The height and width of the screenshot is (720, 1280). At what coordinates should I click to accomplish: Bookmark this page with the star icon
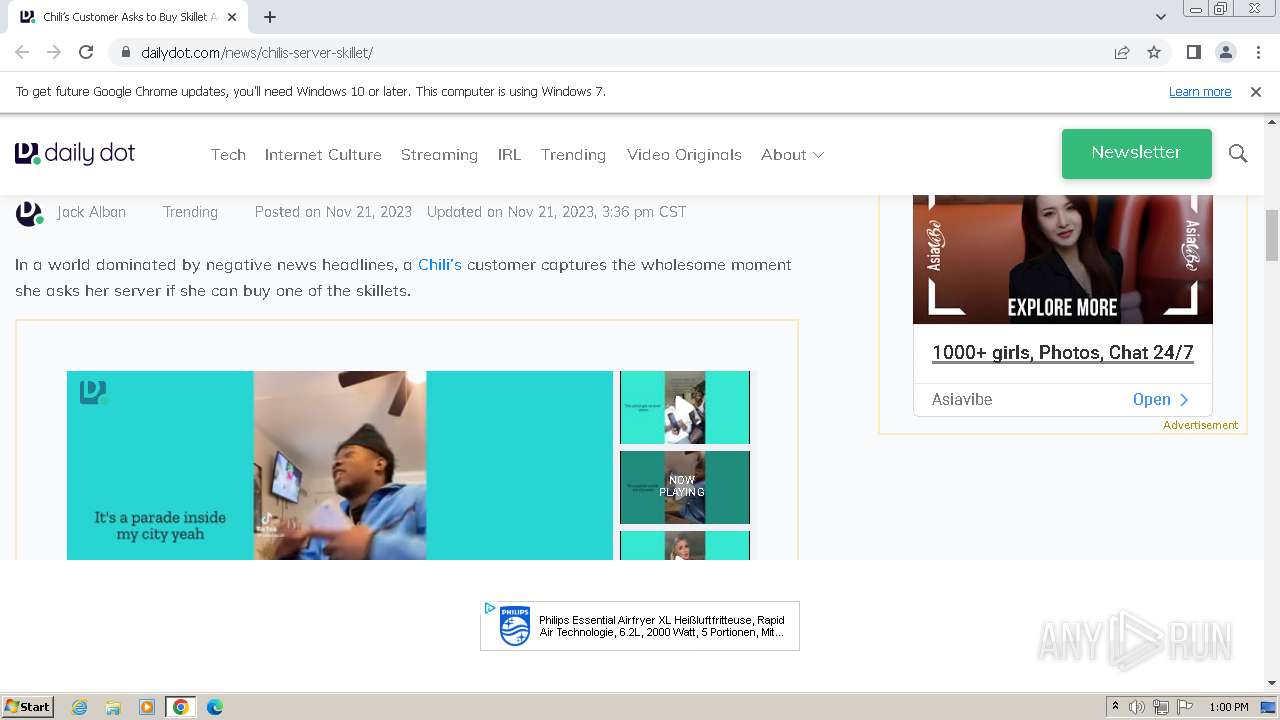pyautogui.click(x=1154, y=52)
